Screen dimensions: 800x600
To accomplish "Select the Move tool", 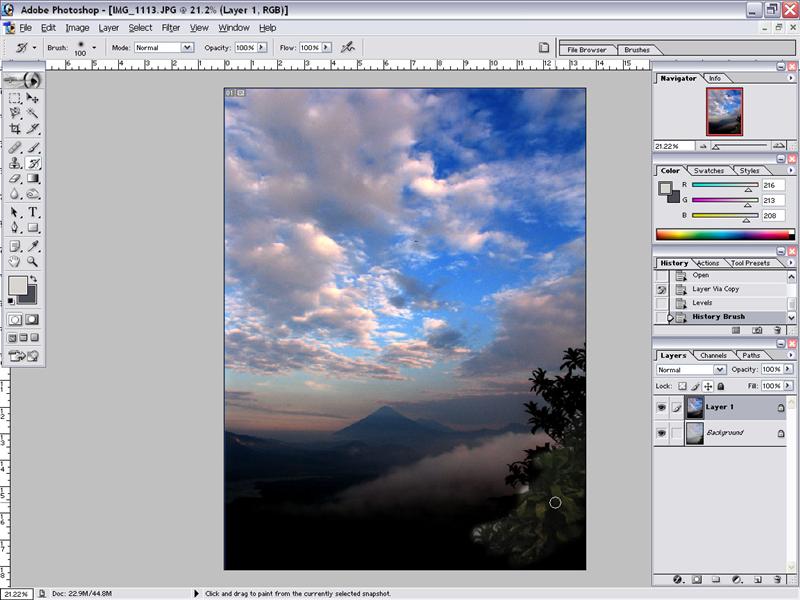I will pyautogui.click(x=33, y=98).
